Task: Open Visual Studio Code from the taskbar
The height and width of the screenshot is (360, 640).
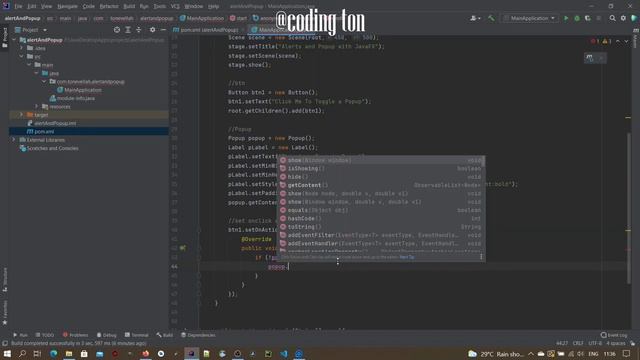Action: [284, 353]
